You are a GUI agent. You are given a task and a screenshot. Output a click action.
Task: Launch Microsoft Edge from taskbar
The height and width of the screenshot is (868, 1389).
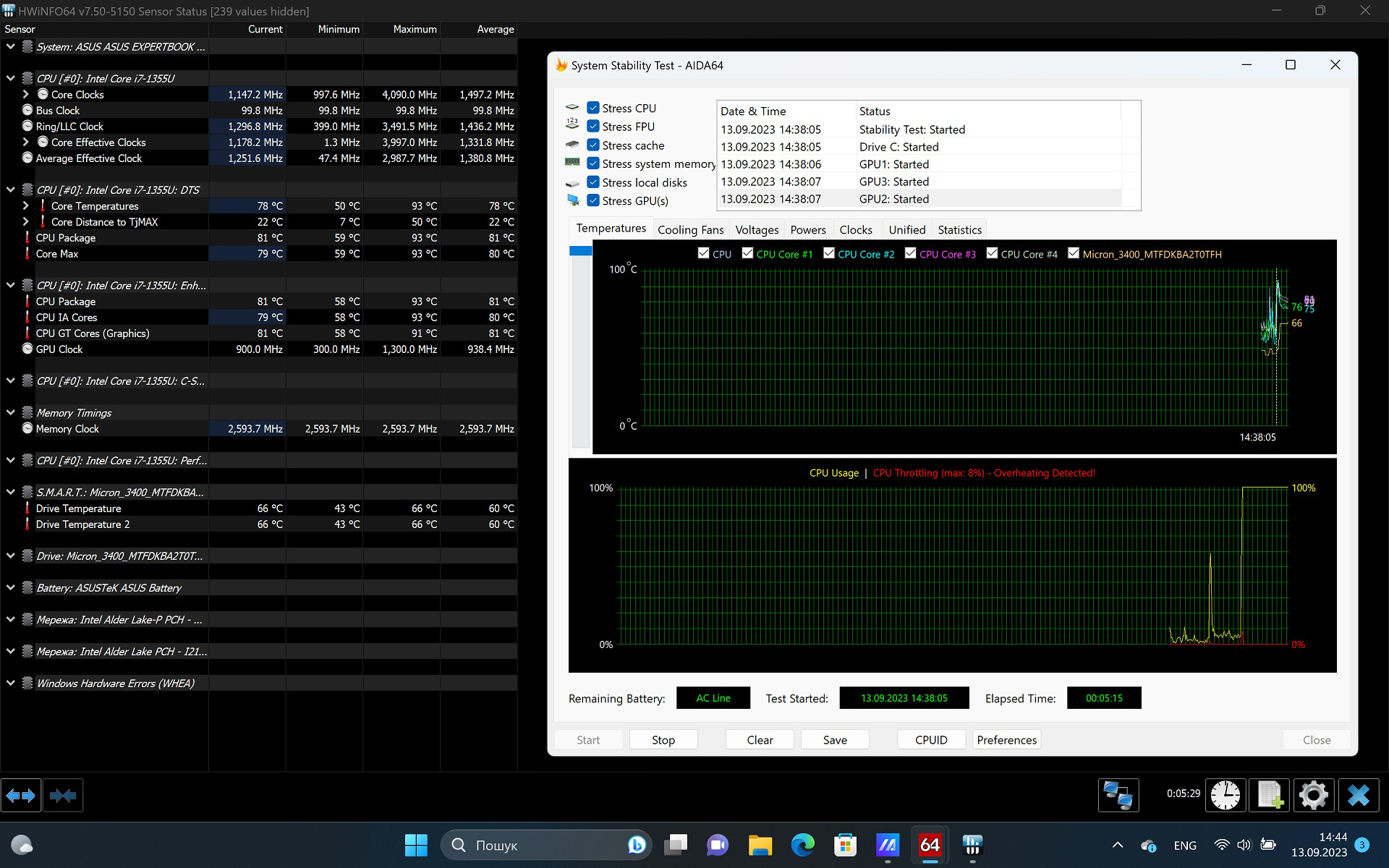(x=802, y=845)
